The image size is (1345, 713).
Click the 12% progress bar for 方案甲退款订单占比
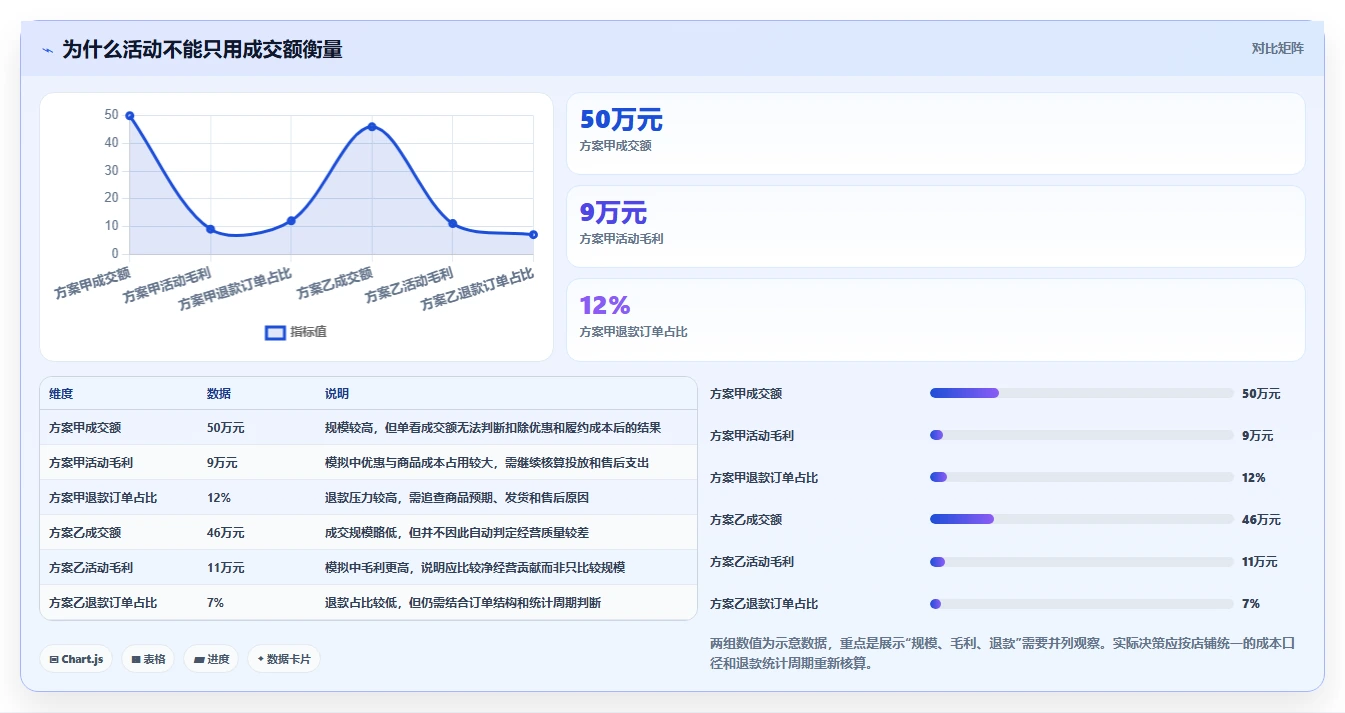tap(1082, 477)
